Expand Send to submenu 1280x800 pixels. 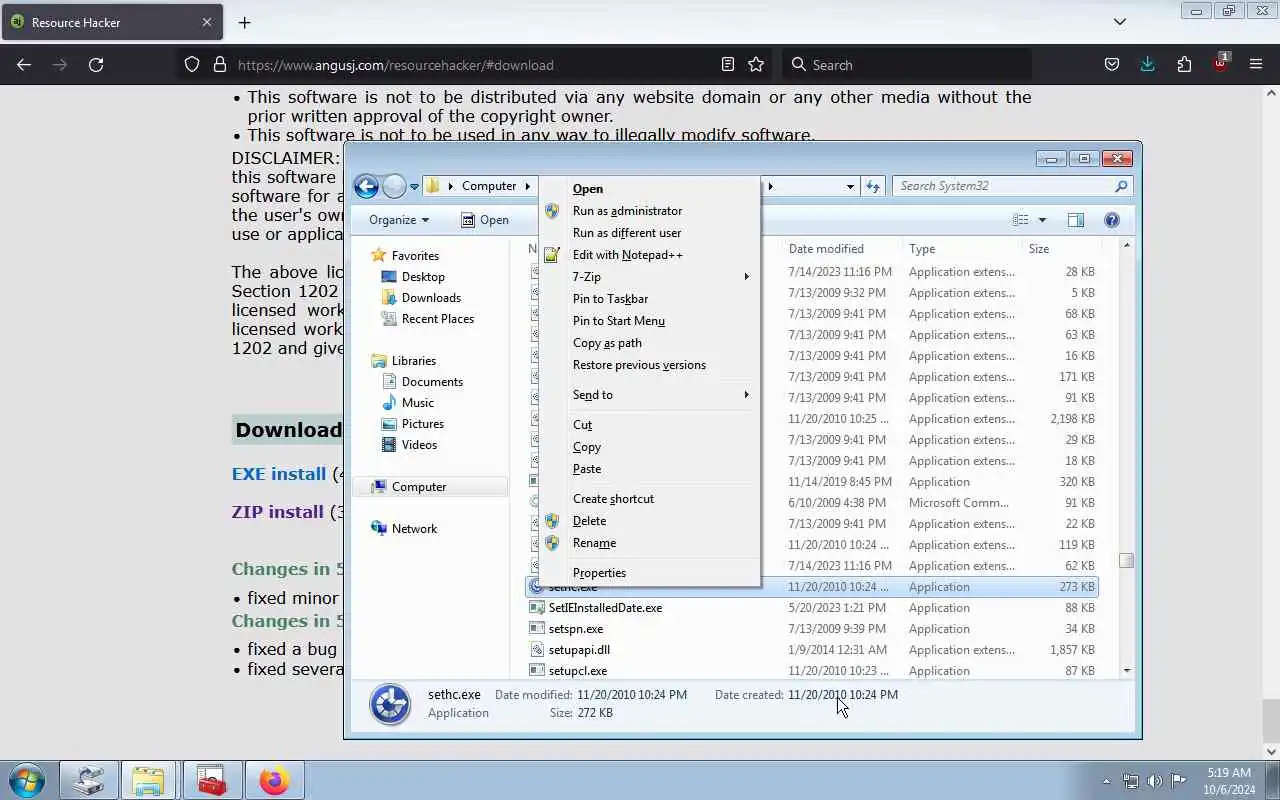tap(650, 395)
